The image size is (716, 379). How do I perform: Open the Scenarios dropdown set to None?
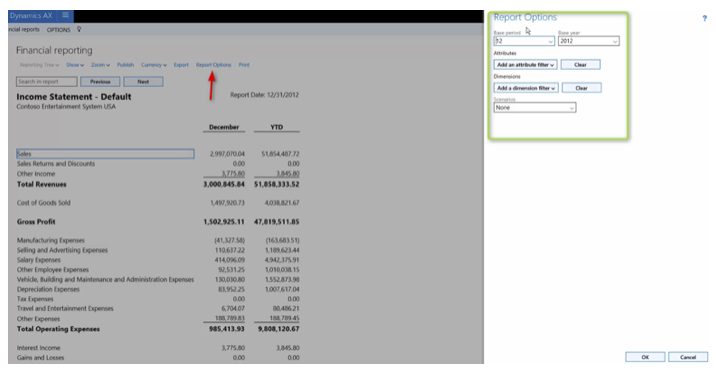[535, 108]
